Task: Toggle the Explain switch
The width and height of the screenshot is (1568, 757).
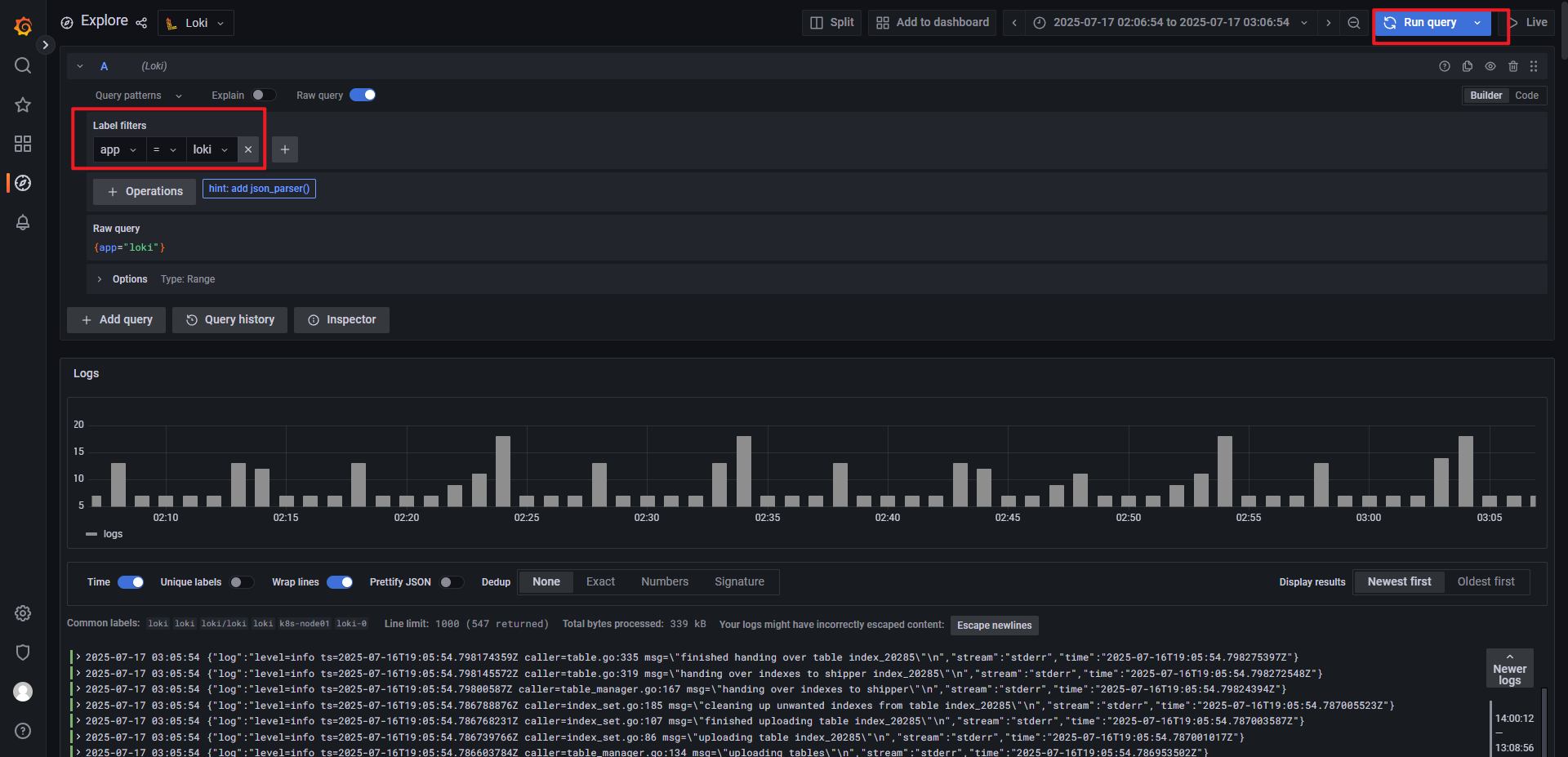Action: 264,96
